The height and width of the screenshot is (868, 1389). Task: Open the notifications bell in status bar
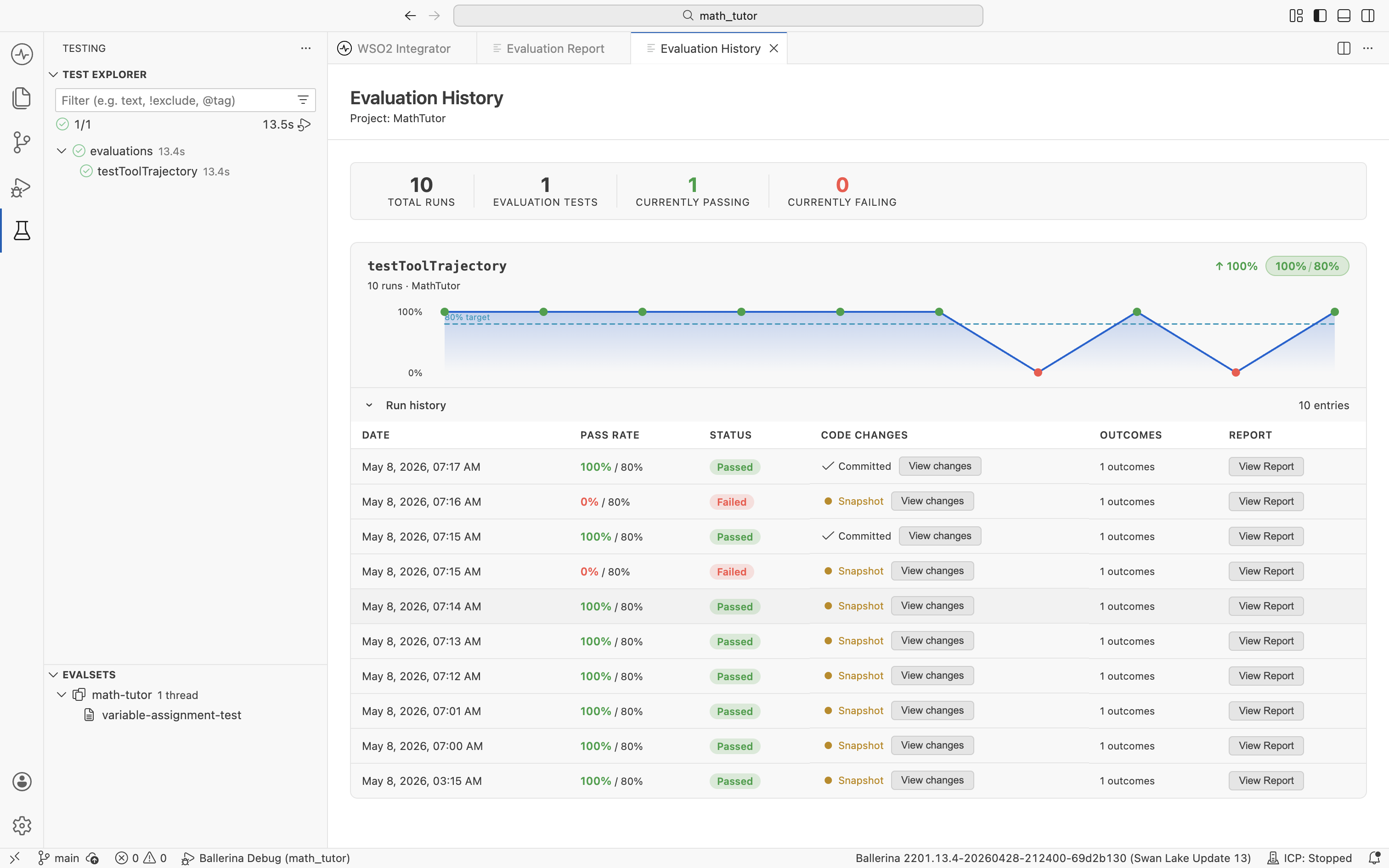pos(1374,858)
